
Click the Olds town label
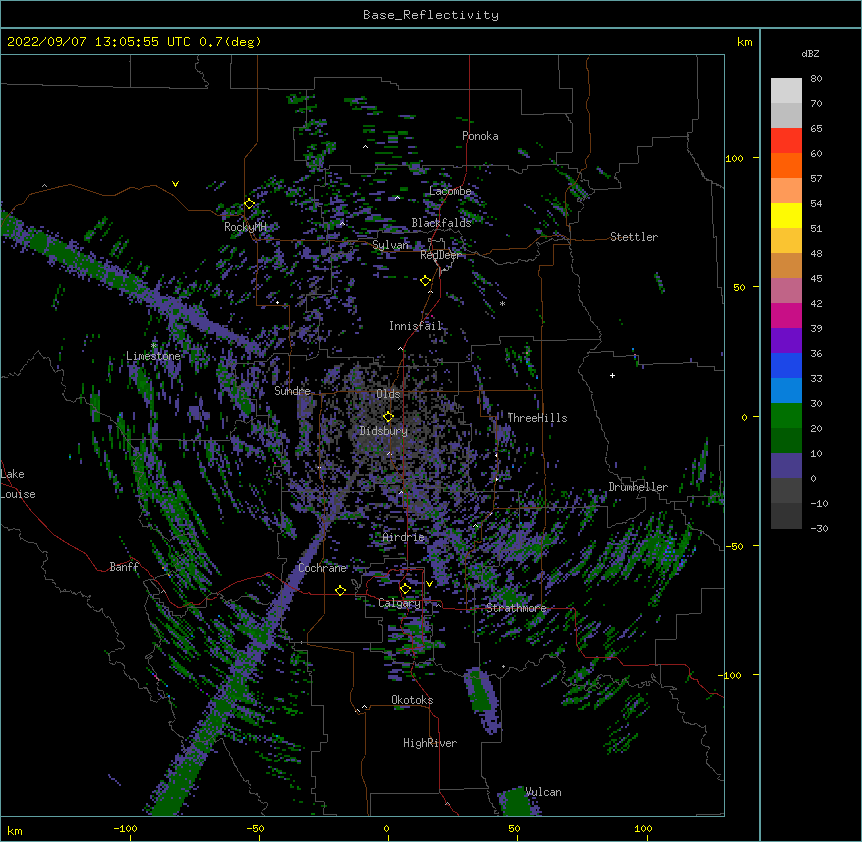coord(388,394)
